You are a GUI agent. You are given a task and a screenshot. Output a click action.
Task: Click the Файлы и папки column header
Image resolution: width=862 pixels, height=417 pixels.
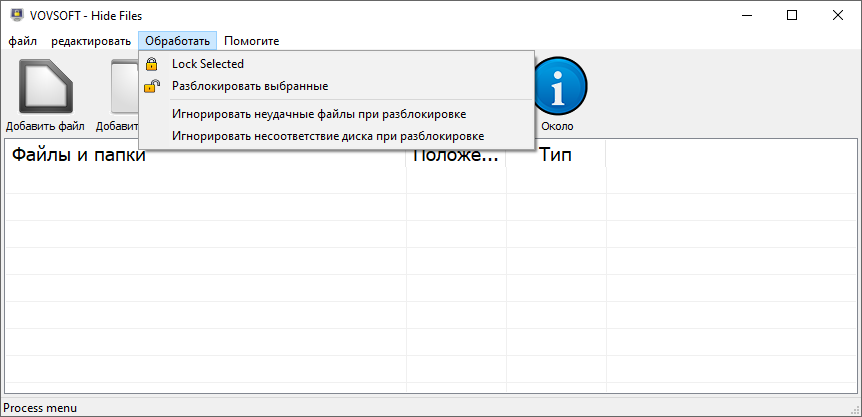click(206, 154)
